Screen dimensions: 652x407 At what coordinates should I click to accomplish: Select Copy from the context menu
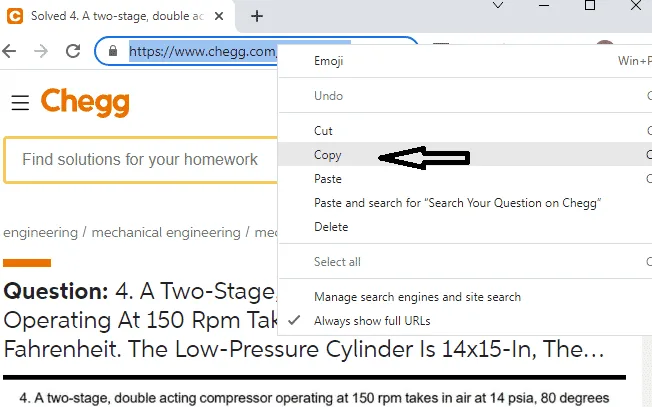pos(464,155)
